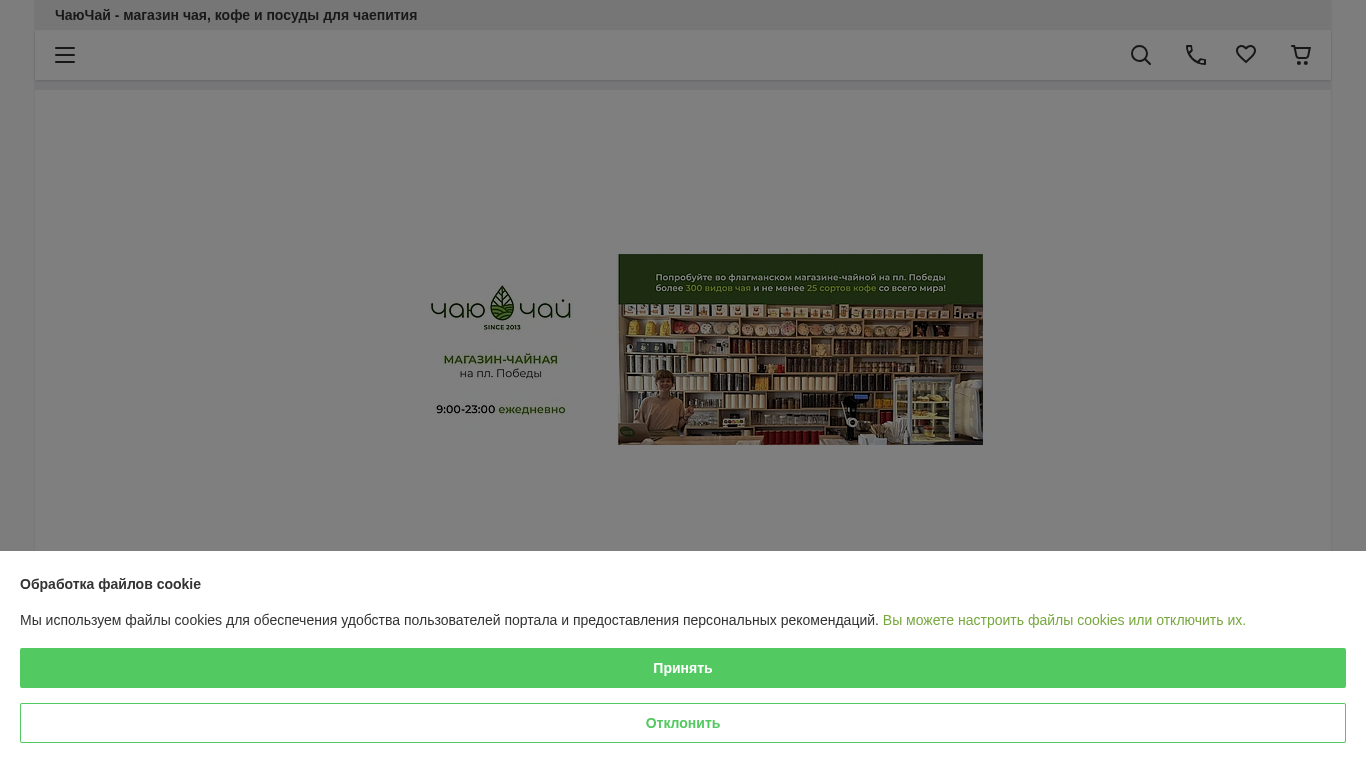Open favorites via the heart icon
The image size is (1366, 768).
[1246, 54]
